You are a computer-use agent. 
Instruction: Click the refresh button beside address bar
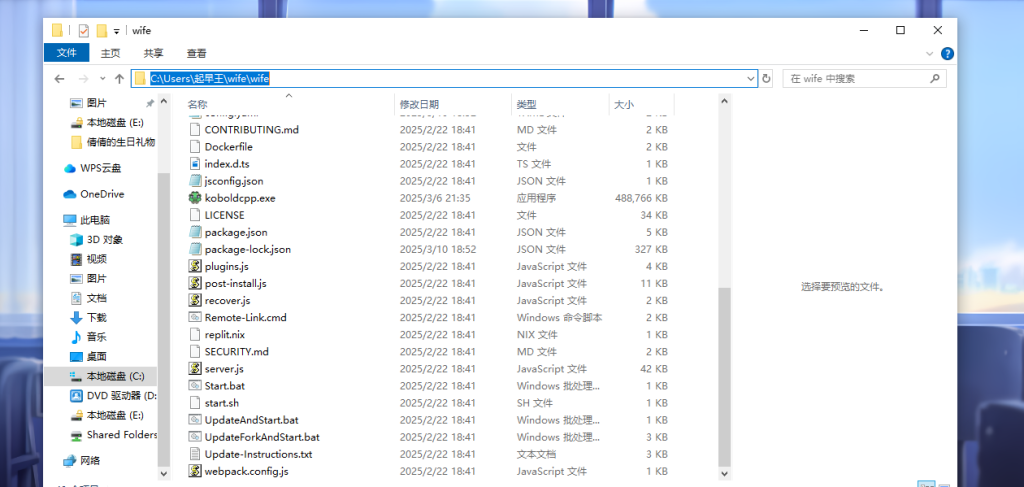(x=767, y=78)
